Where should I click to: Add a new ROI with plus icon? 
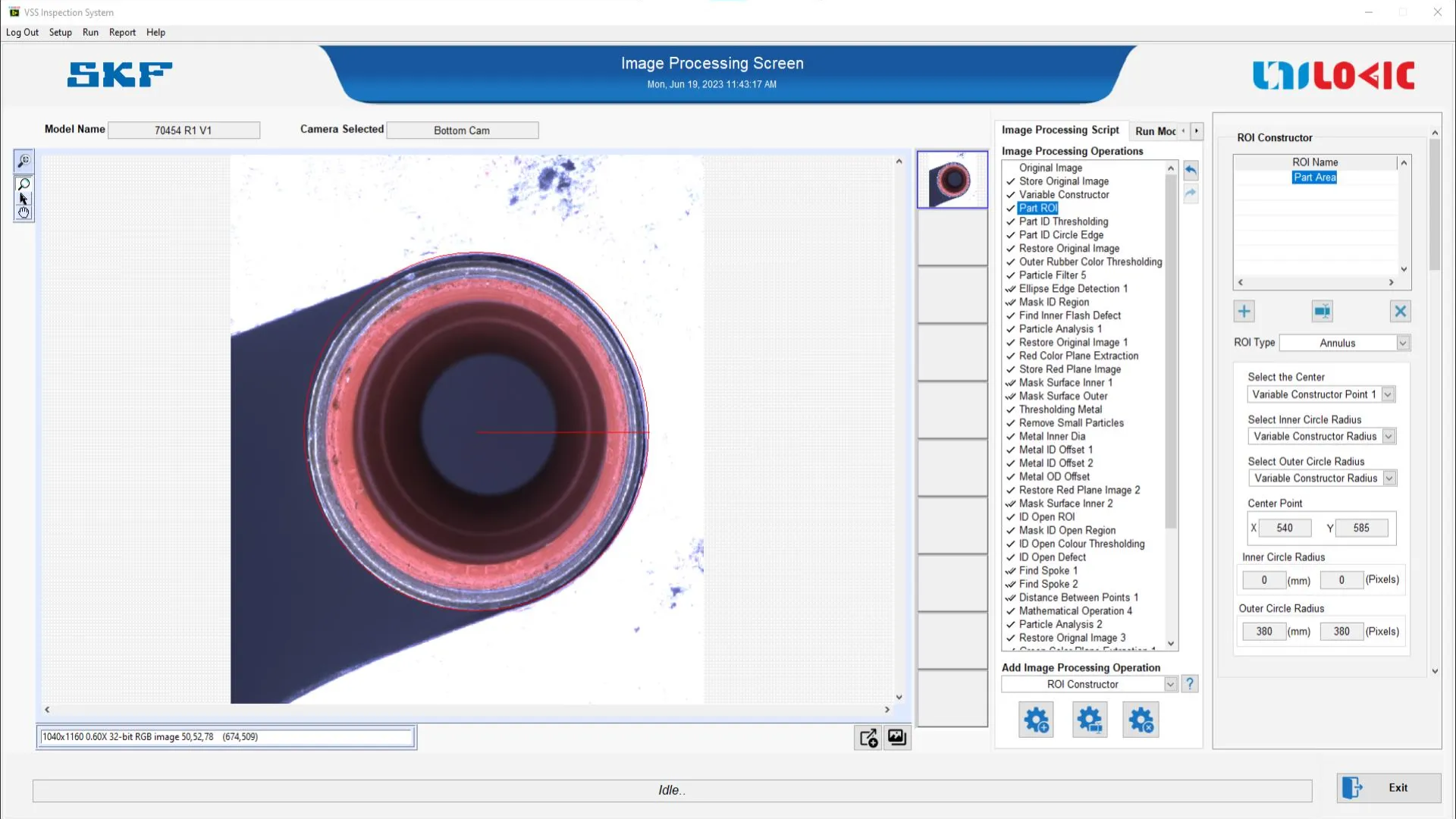point(1244,311)
